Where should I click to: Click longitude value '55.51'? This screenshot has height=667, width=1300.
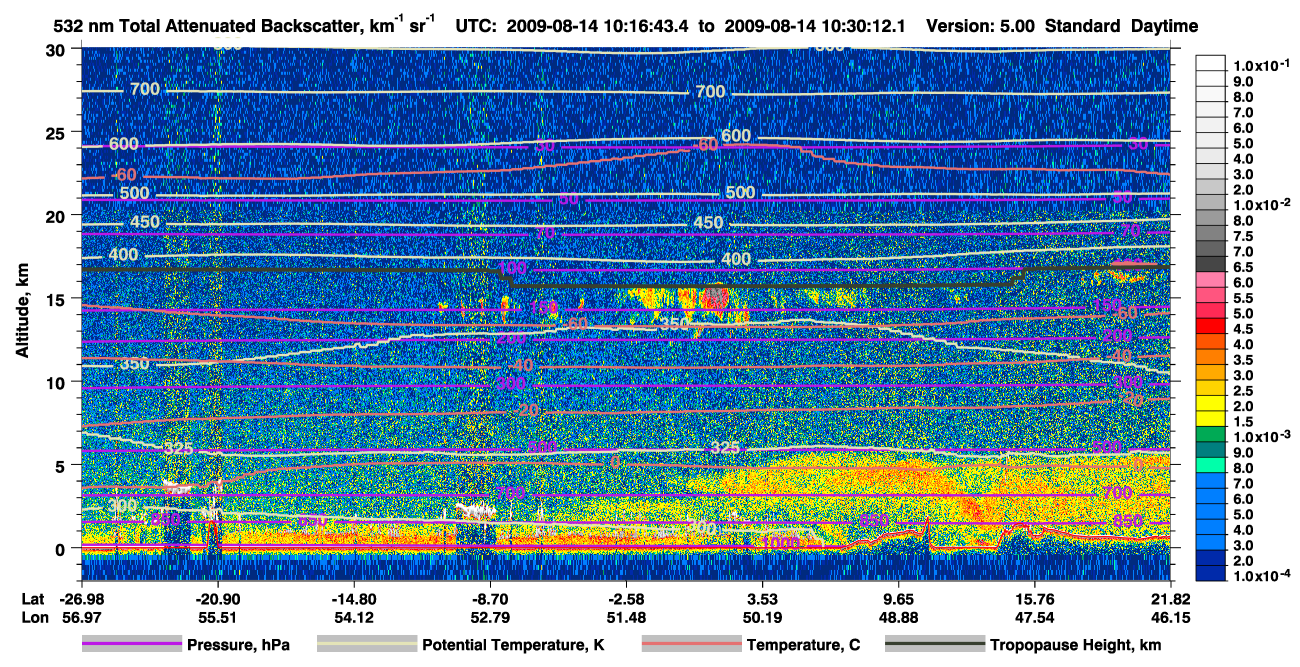[x=216, y=617]
